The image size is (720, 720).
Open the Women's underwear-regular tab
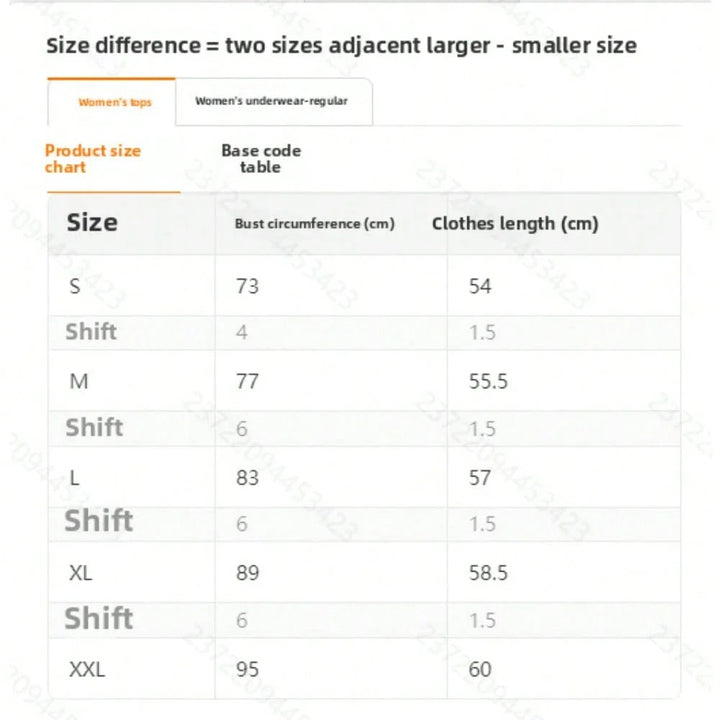coord(271,101)
